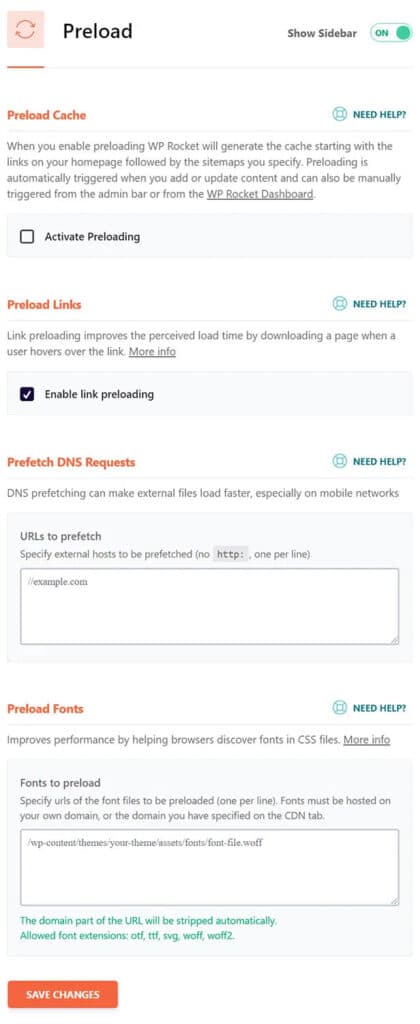The width and height of the screenshot is (420, 1024).
Task: Click the lifebuoy icon beside Preload Fonts
Action: click(339, 708)
